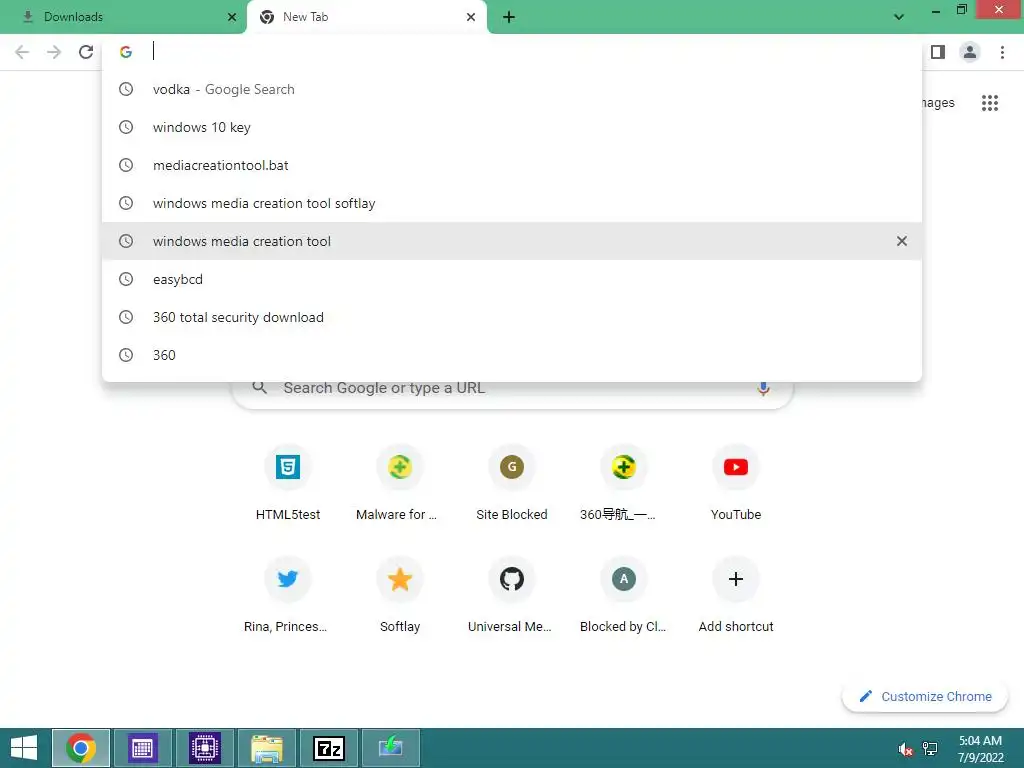Open the profile avatar icon
Viewport: 1024px width, 768px height.
[x=970, y=52]
